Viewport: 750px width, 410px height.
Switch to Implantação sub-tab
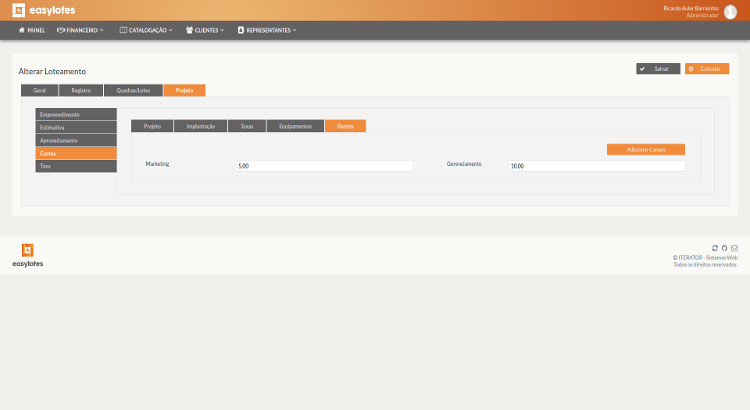pyautogui.click(x=200, y=126)
